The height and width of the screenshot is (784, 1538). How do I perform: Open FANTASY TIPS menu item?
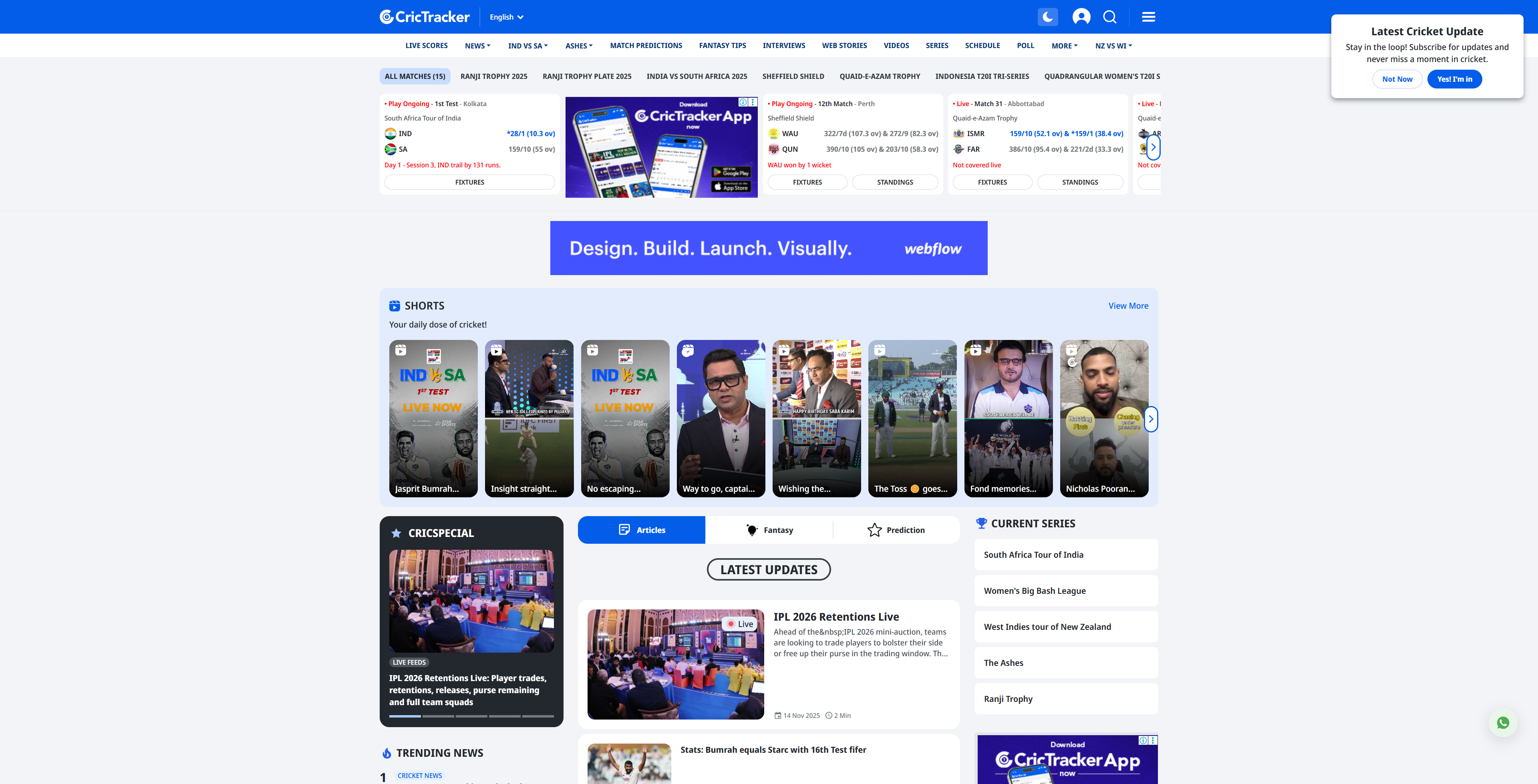click(723, 46)
